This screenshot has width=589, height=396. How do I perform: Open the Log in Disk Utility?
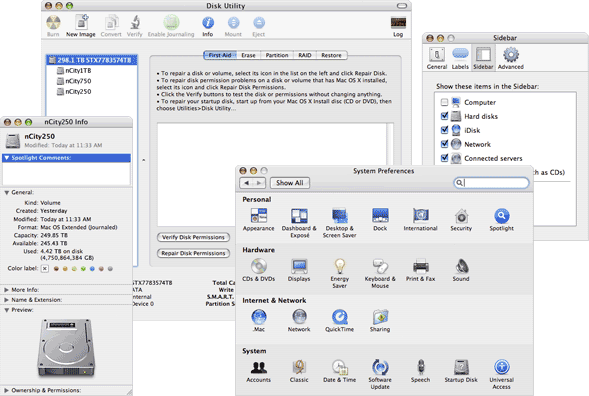pyautogui.click(x=398, y=26)
